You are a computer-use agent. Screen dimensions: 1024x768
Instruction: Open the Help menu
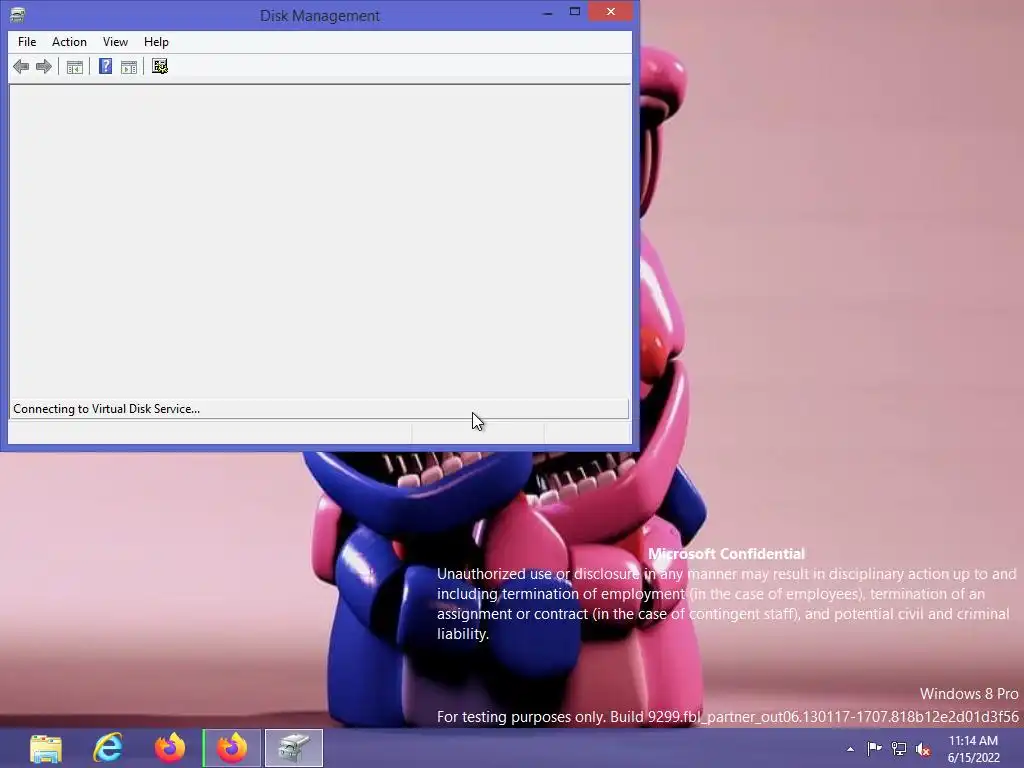156,42
